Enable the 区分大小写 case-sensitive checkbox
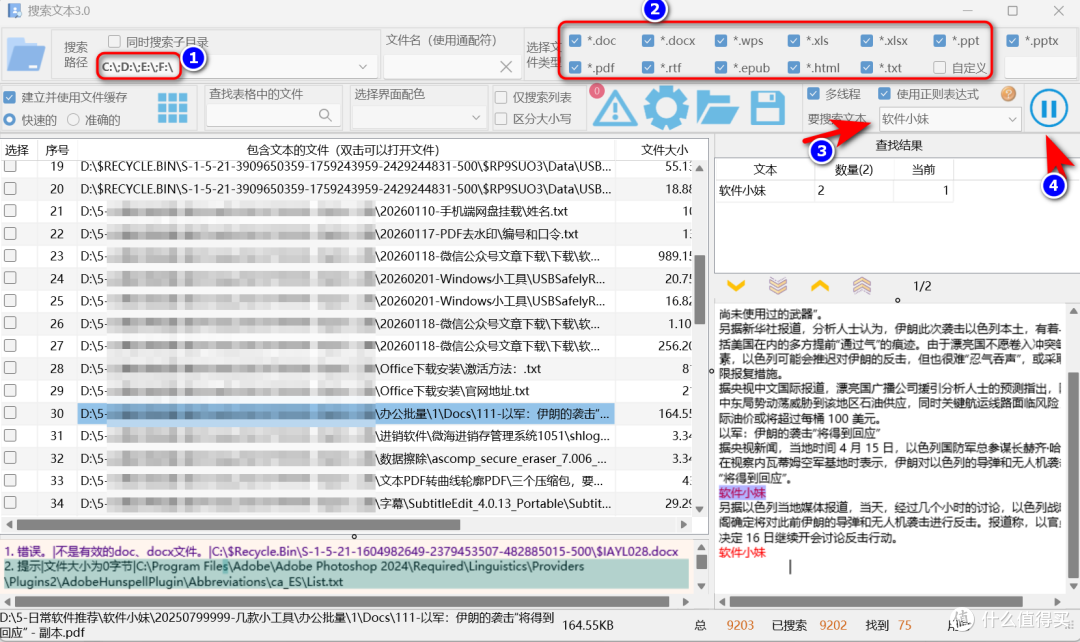This screenshot has width=1080, height=642. [501, 119]
